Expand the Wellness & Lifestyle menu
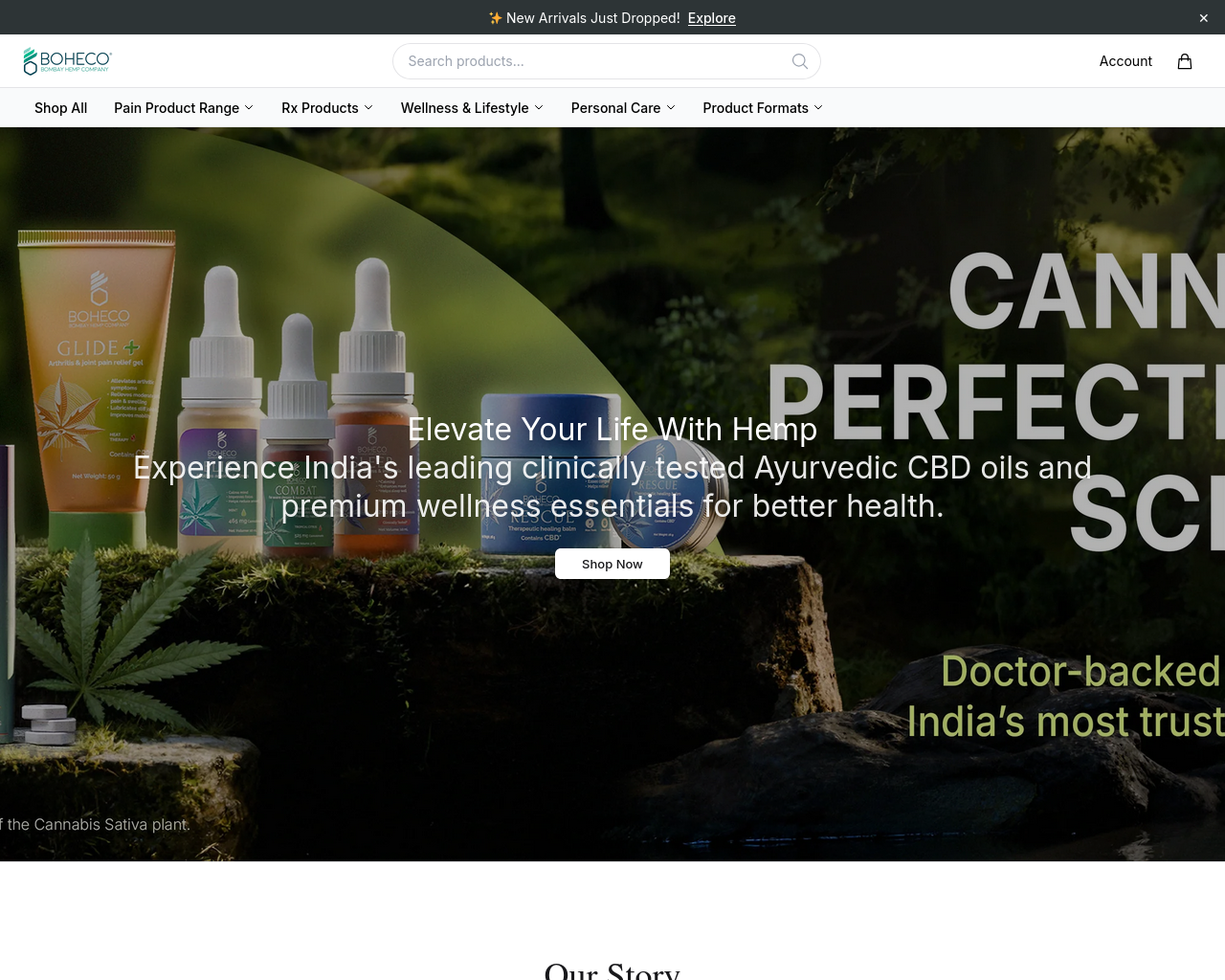1225x980 pixels. click(x=472, y=108)
